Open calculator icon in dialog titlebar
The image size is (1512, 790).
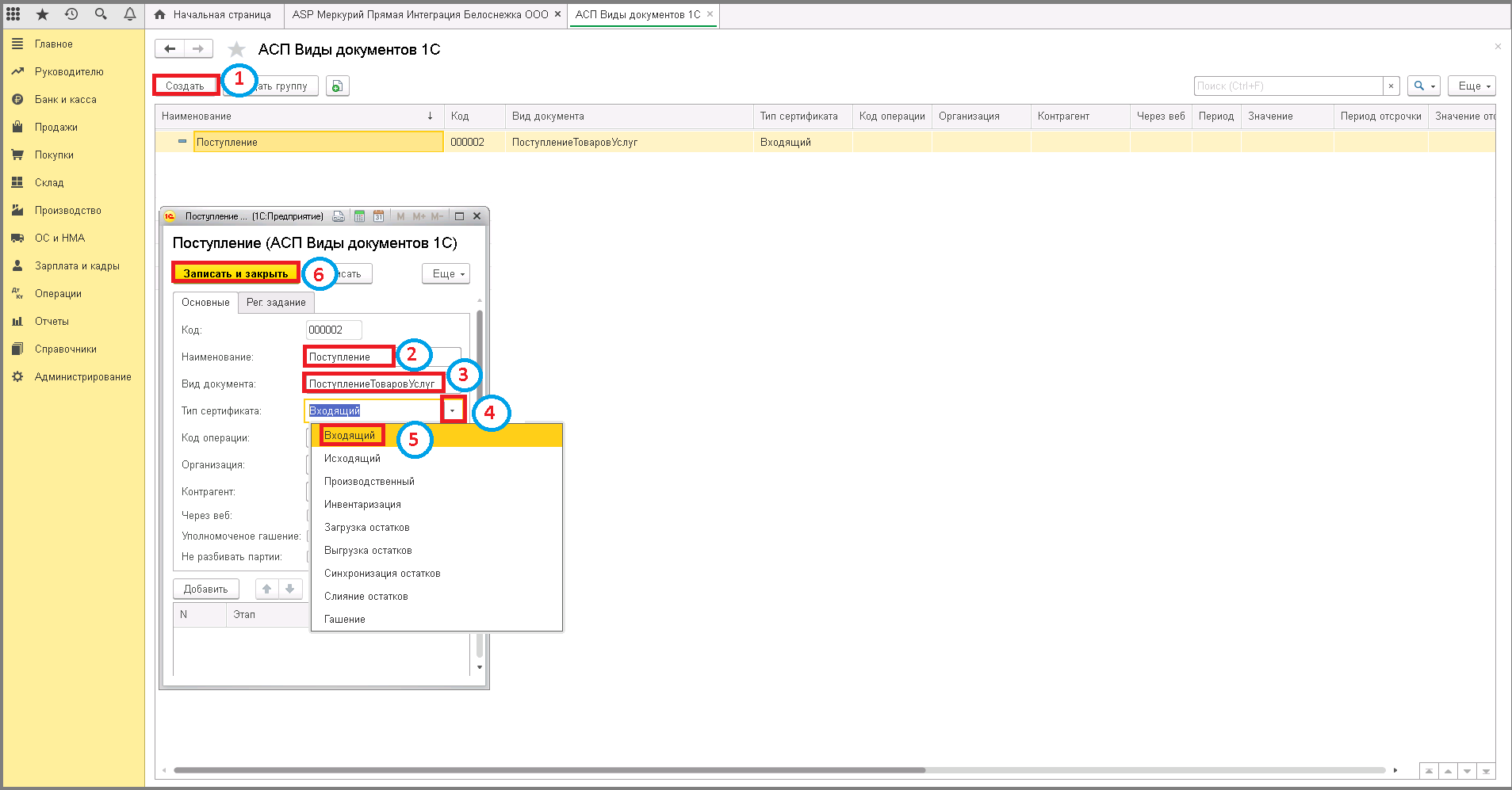tap(359, 216)
